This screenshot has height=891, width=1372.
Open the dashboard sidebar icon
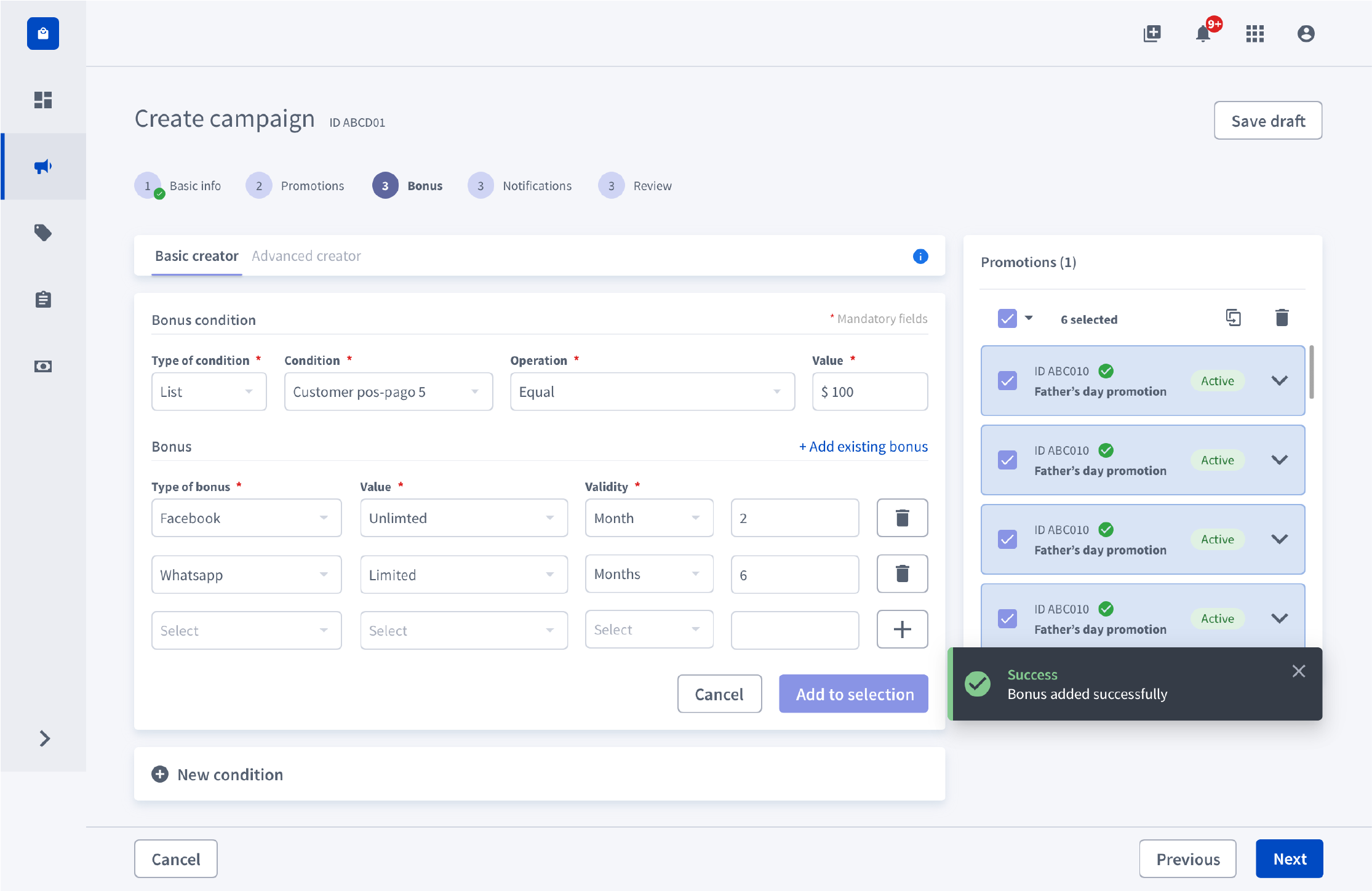click(43, 100)
